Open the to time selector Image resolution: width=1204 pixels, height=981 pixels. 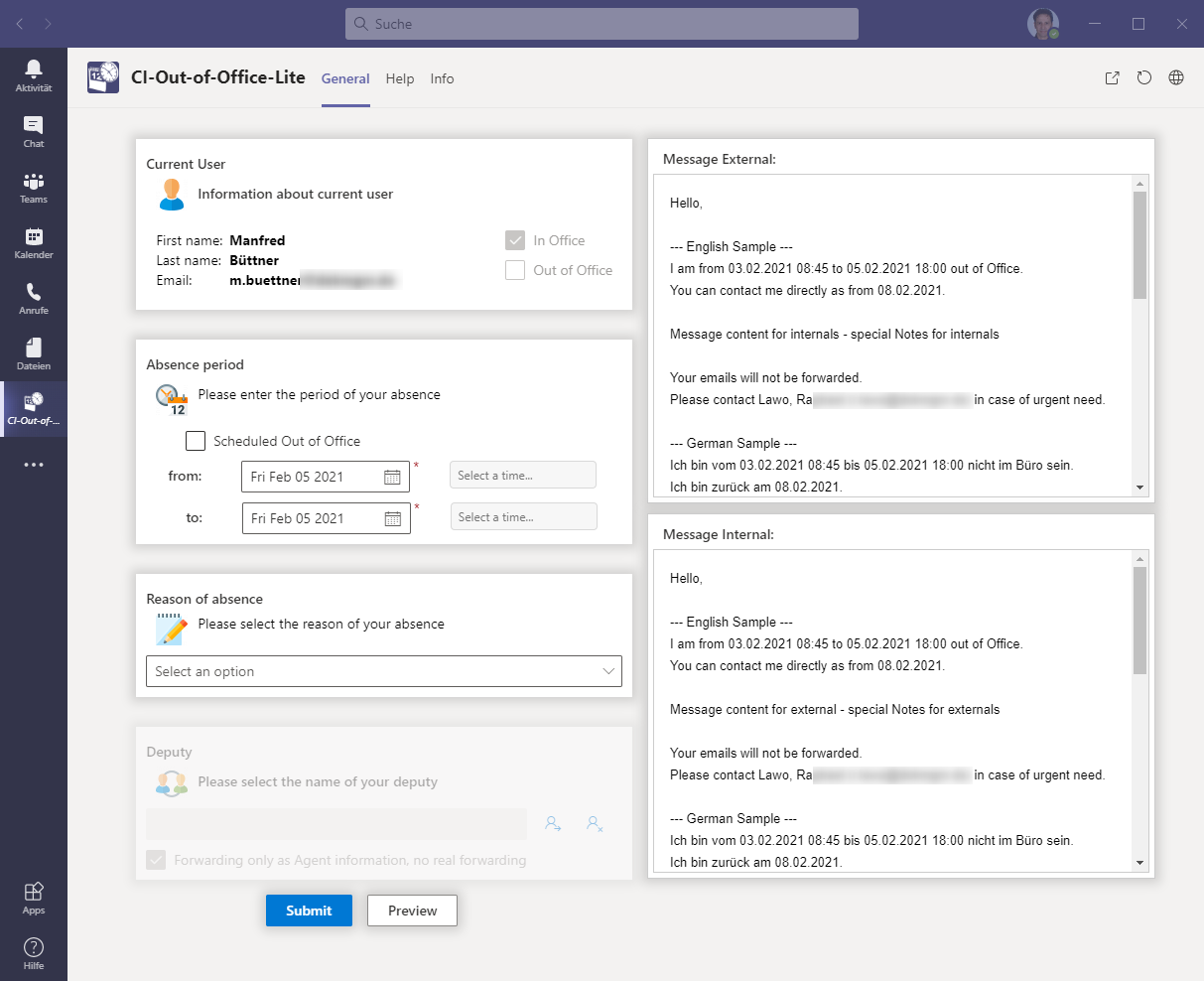(x=523, y=517)
